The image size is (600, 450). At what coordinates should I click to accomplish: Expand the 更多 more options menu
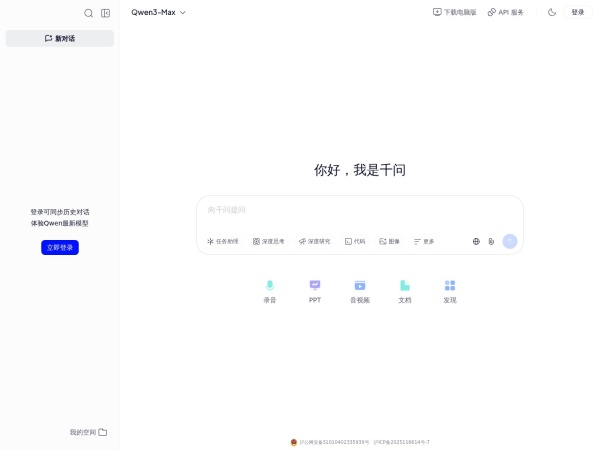[x=424, y=241]
